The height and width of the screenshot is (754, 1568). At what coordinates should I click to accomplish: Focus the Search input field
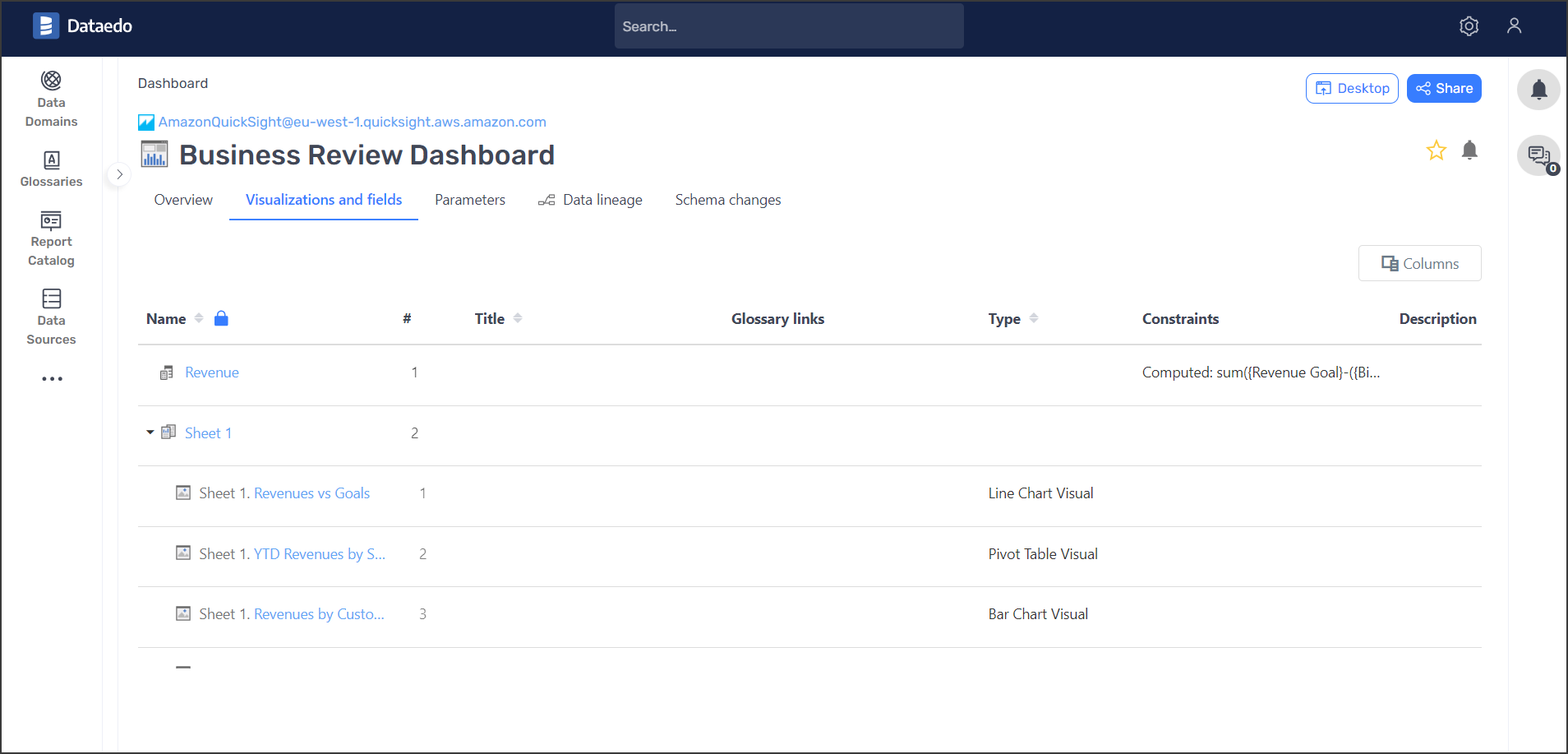pyautogui.click(x=789, y=26)
